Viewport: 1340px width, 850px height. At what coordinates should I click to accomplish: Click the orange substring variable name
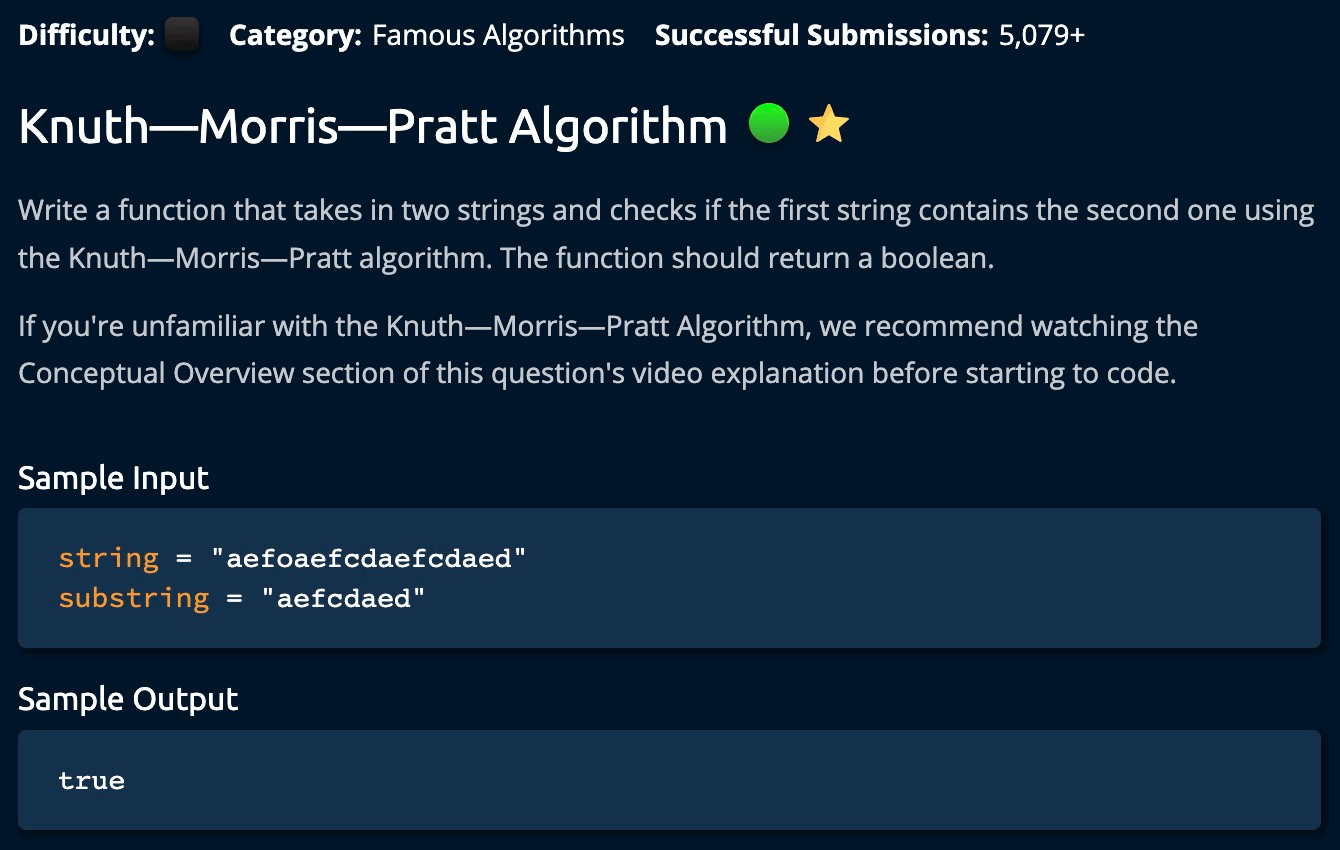tap(134, 598)
